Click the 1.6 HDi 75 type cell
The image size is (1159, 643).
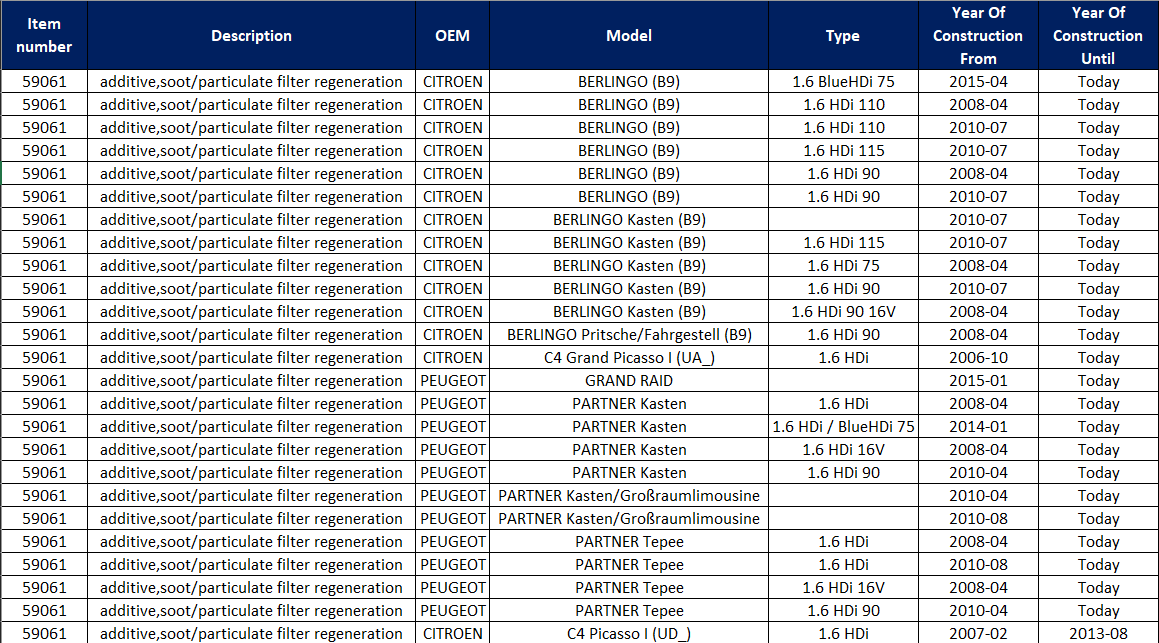pyautogui.click(x=843, y=266)
